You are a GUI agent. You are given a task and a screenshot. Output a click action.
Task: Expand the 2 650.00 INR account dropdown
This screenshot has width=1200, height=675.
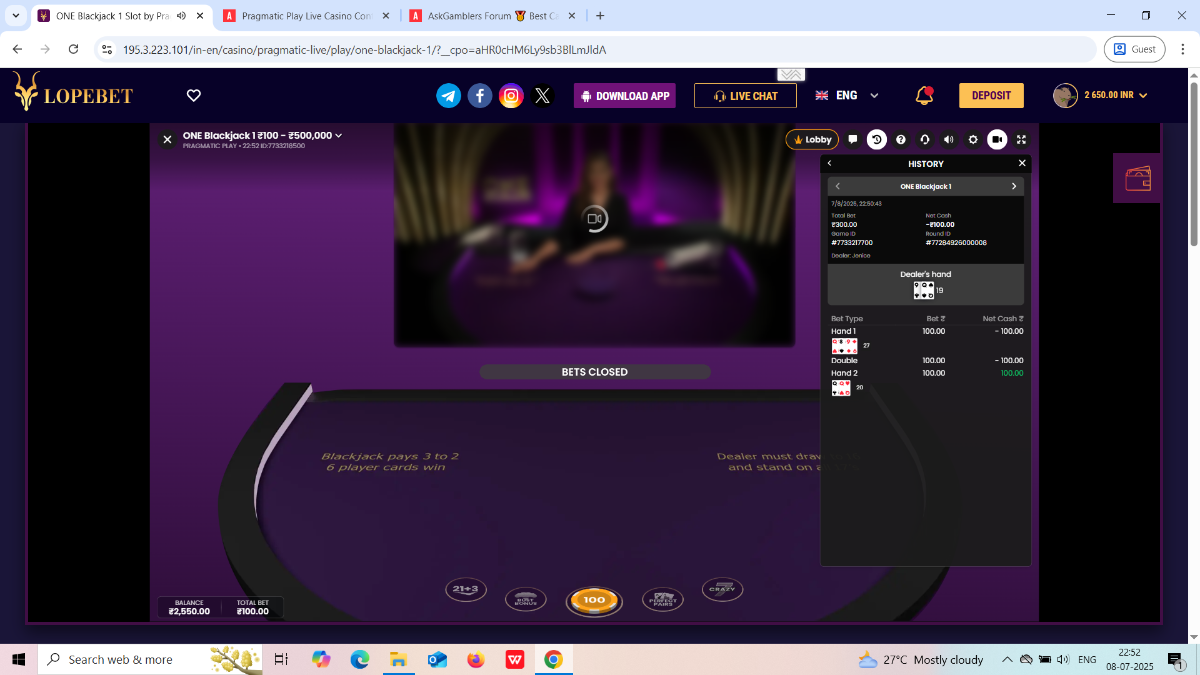coord(1100,95)
